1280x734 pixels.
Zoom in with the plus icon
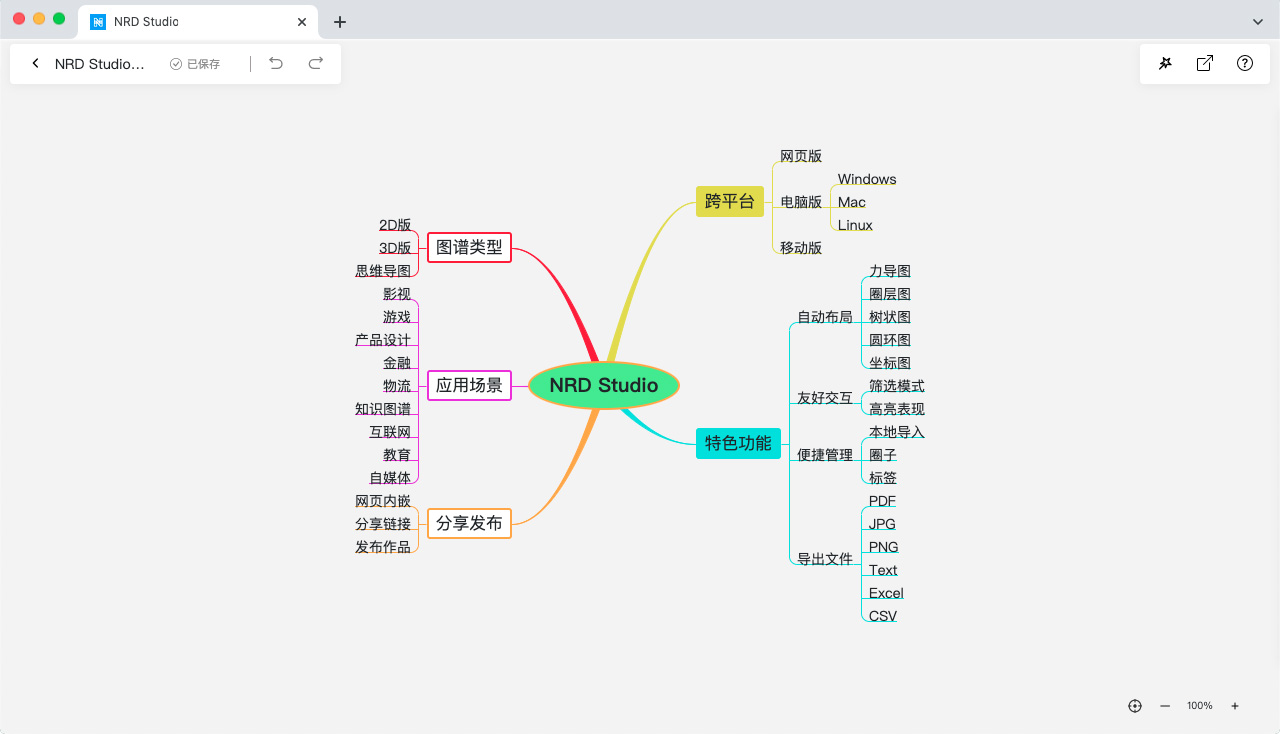(x=1235, y=706)
